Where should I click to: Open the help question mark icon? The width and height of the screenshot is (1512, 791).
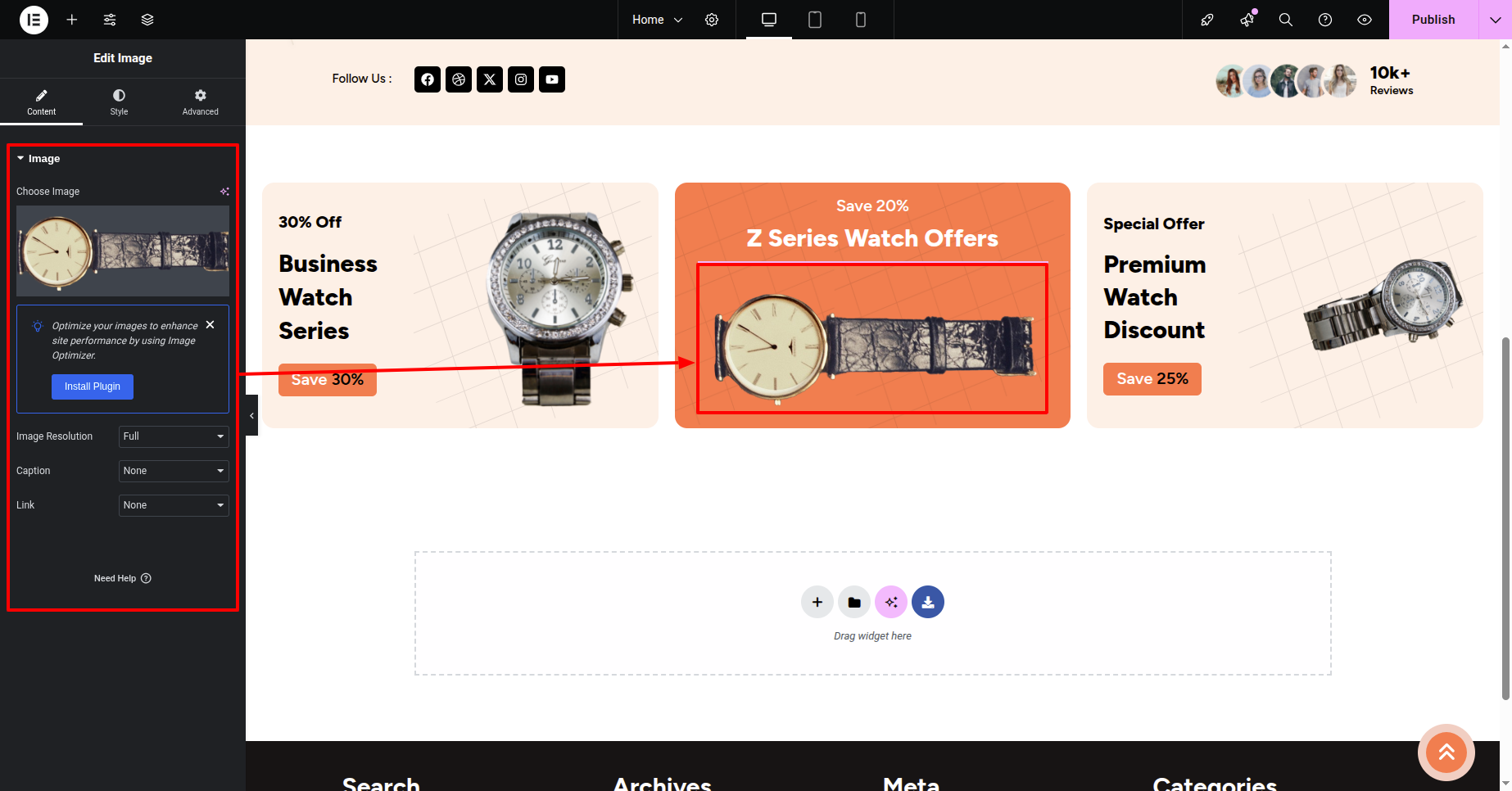(x=1325, y=20)
